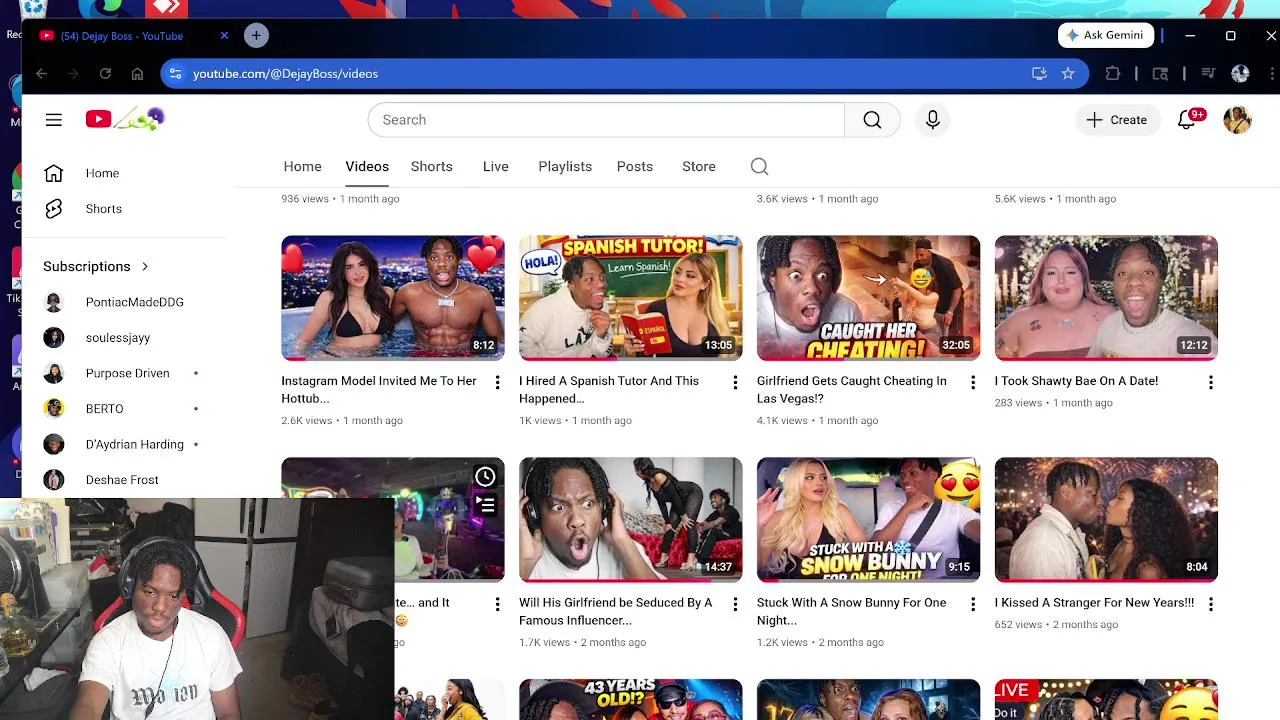Click title 'I Kissed A Stranger For New Years!!!'
1280x720 pixels.
[x=1094, y=603]
